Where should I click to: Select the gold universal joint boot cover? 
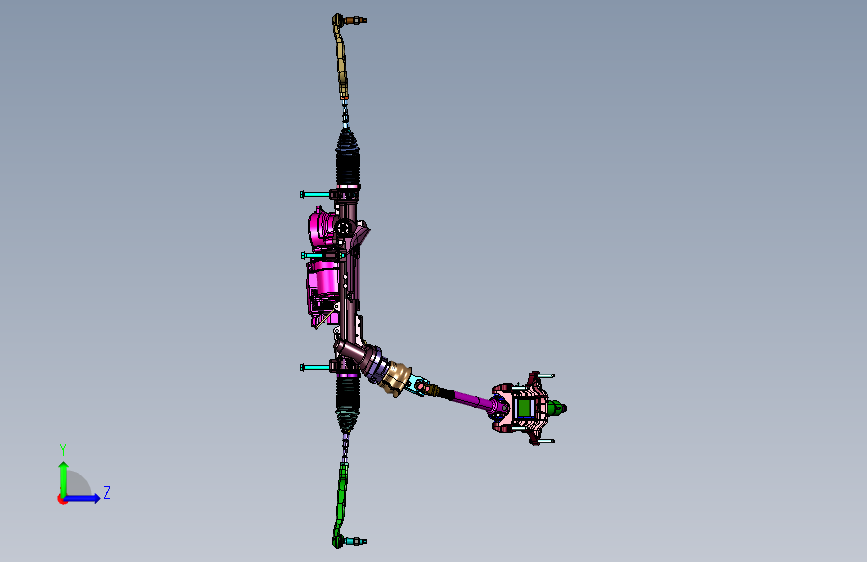397,378
